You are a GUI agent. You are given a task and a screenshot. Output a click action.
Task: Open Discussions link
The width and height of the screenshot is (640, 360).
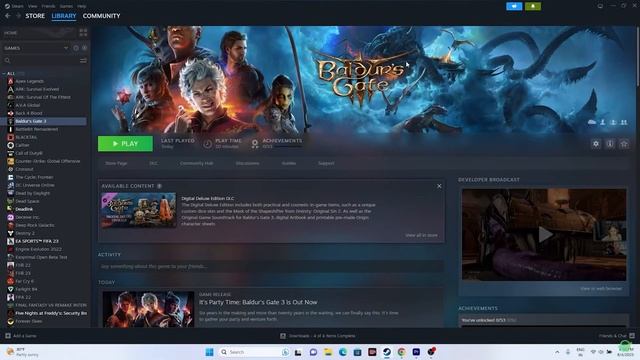pos(247,163)
